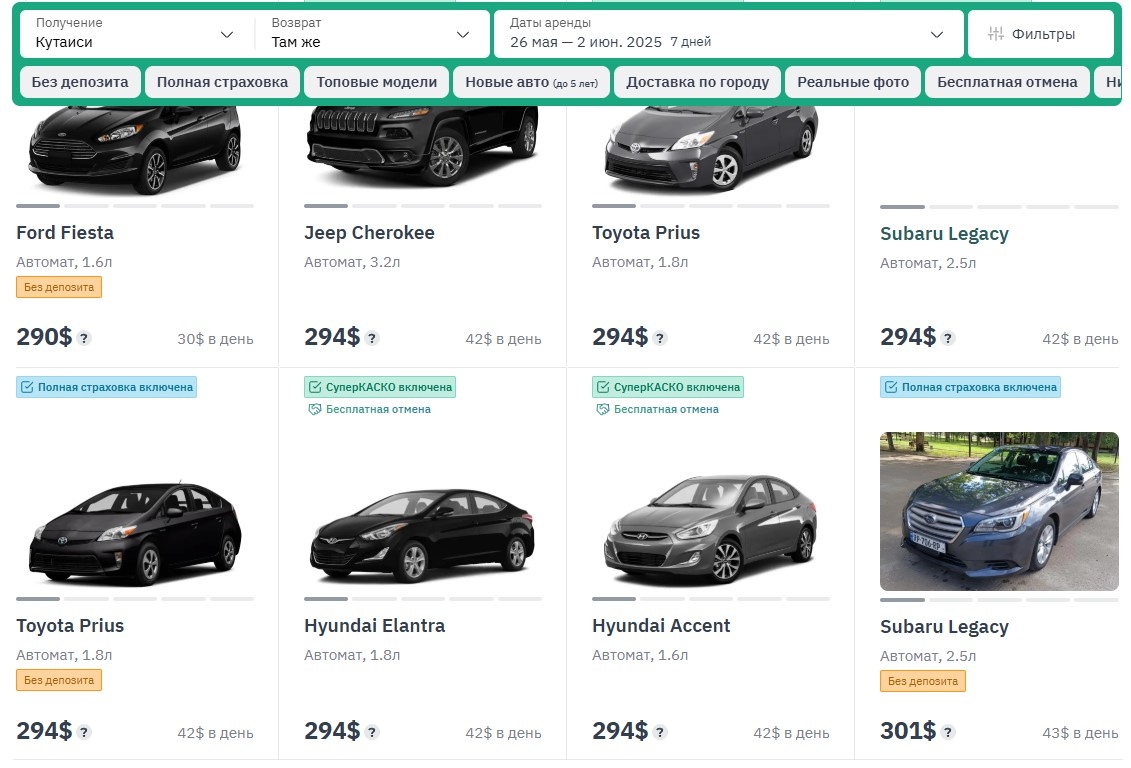Click the sliders icon inside the Фильтры button
Image resolution: width=1131 pixels, height=768 pixels.
[996, 33]
